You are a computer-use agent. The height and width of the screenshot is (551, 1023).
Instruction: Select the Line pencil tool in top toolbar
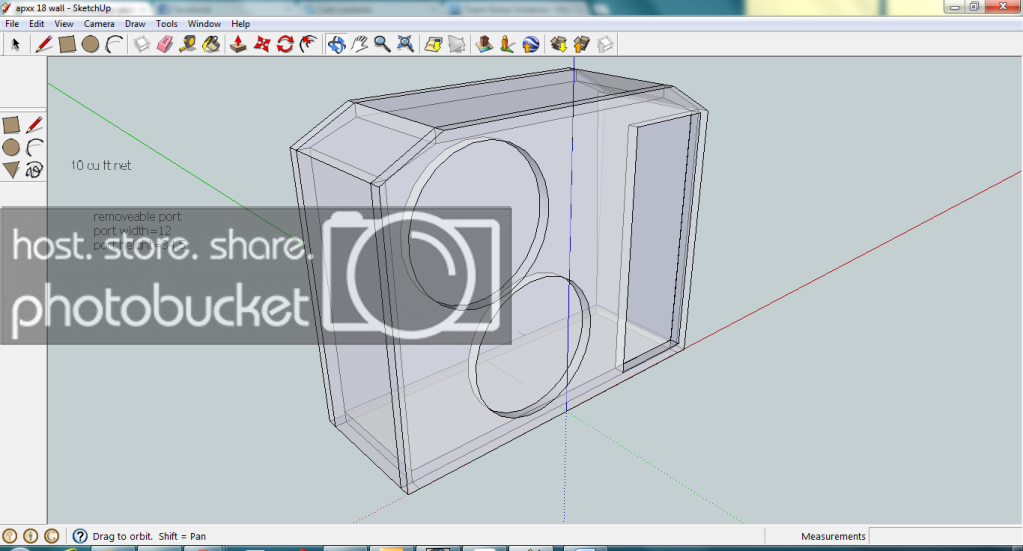click(44, 44)
